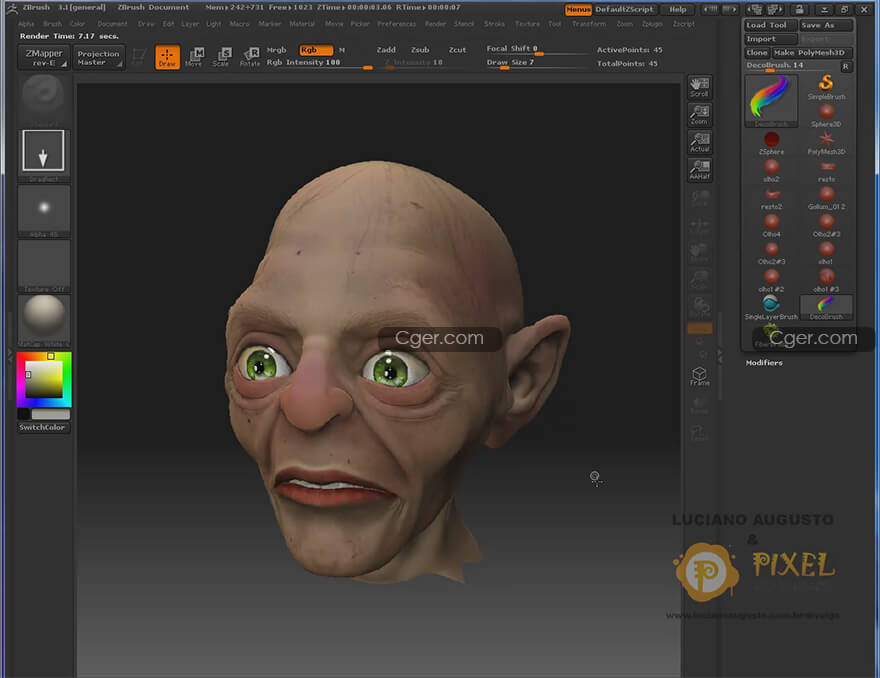Select the Rotate mode button

[x=250, y=57]
